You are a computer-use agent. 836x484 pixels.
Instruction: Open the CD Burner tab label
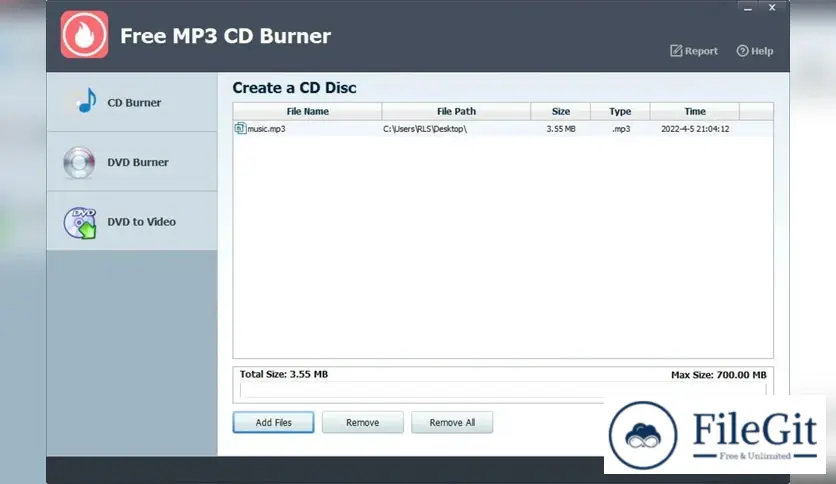coord(134,103)
